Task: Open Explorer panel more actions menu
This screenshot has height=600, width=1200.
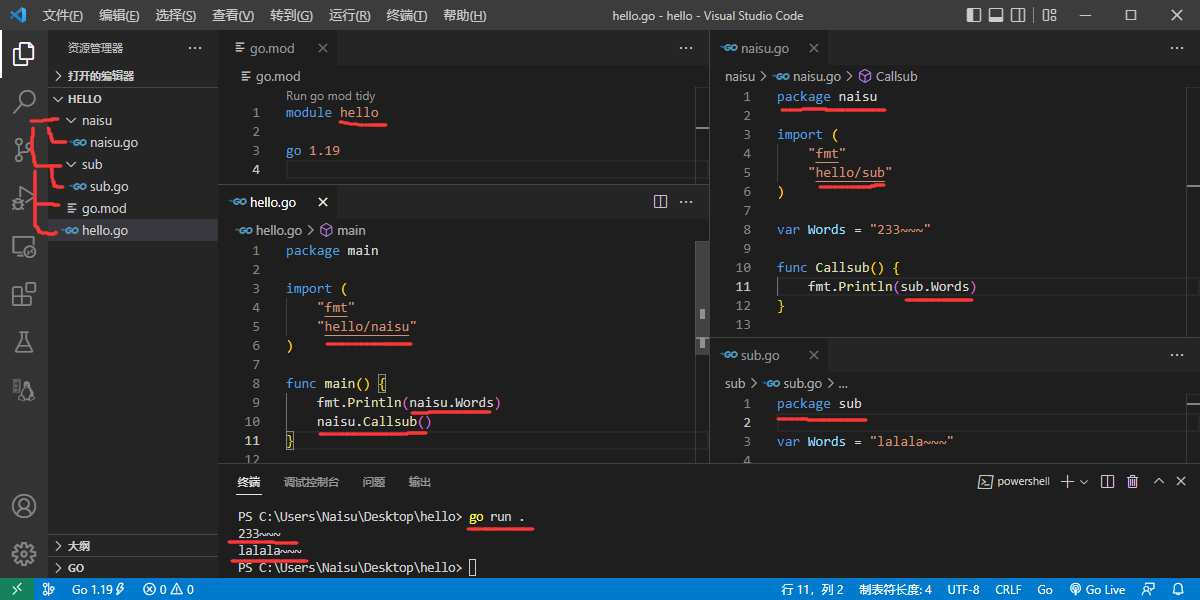Action: [x=195, y=48]
